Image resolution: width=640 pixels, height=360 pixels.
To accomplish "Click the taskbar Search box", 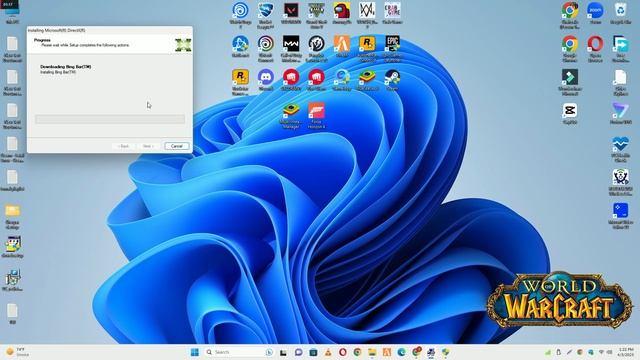I will tap(239, 352).
